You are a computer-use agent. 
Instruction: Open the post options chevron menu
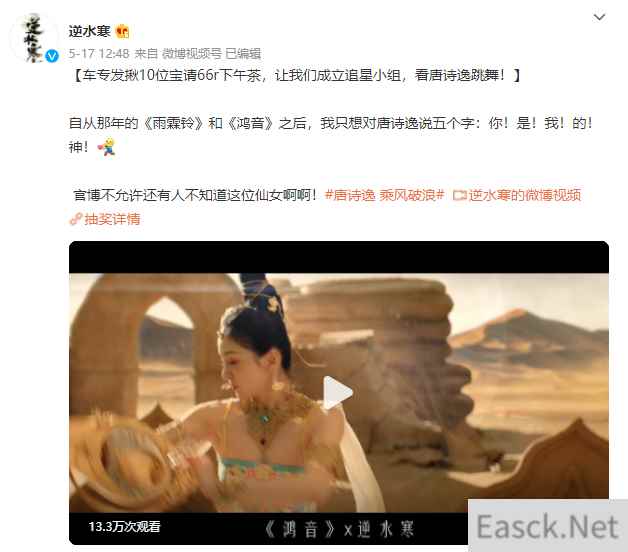click(x=599, y=17)
